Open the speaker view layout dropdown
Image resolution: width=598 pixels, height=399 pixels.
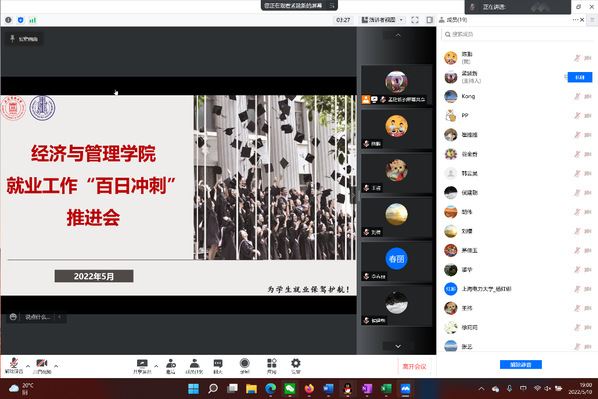[x=382, y=20]
